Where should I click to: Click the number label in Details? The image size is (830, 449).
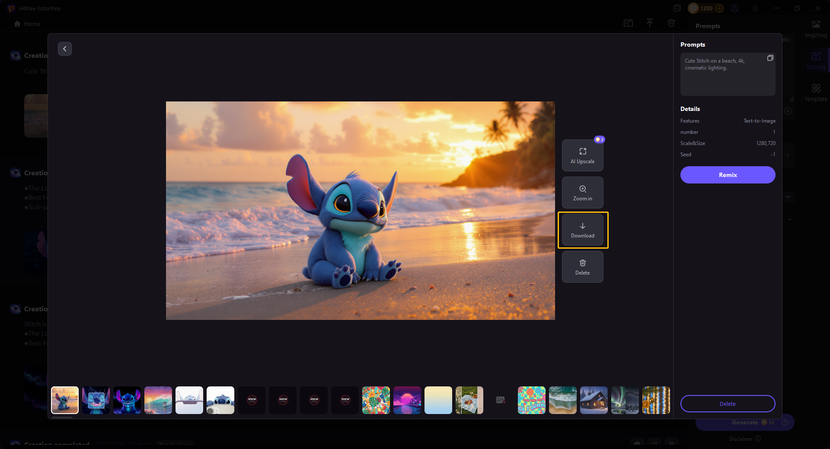[689, 132]
